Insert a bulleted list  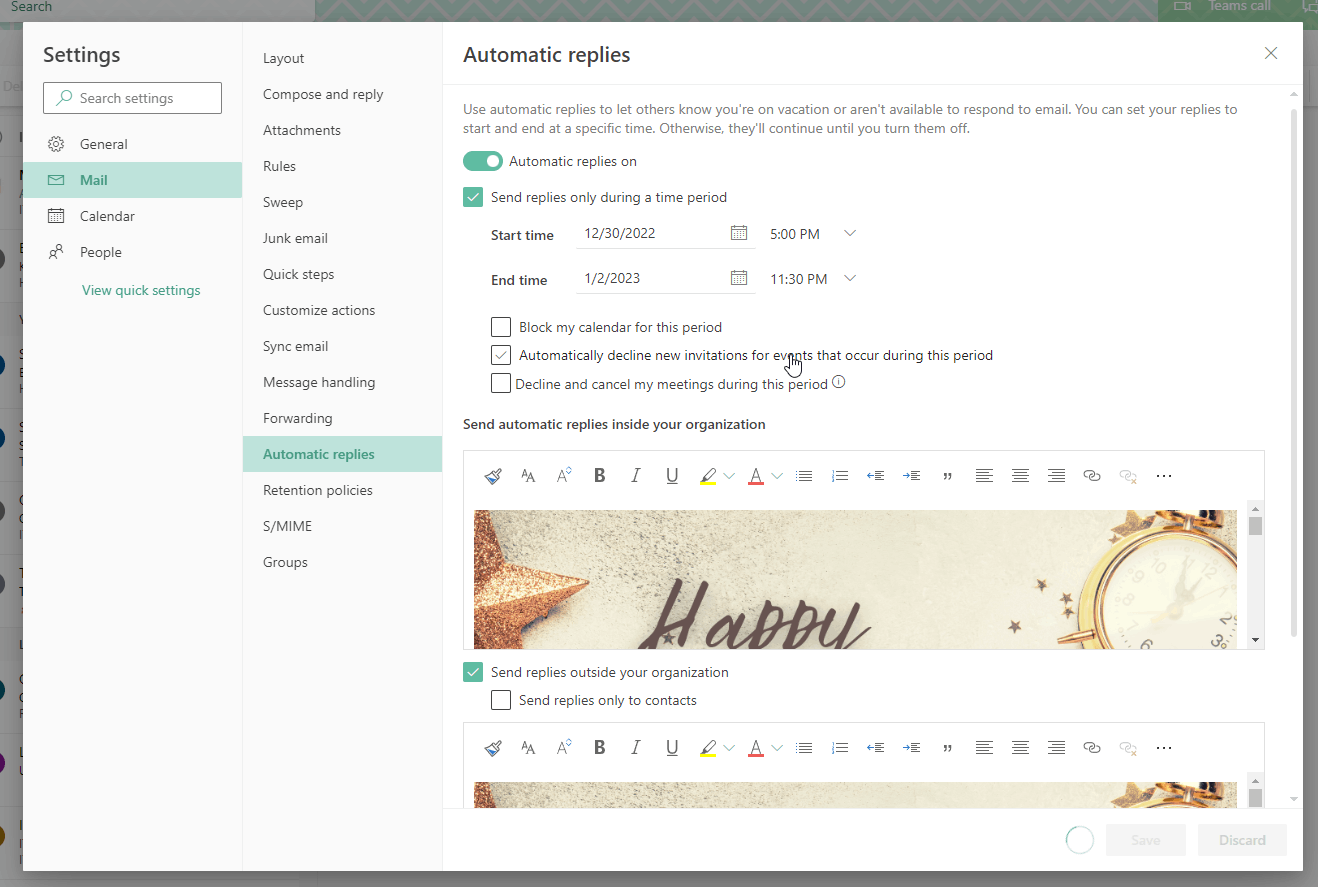(804, 475)
